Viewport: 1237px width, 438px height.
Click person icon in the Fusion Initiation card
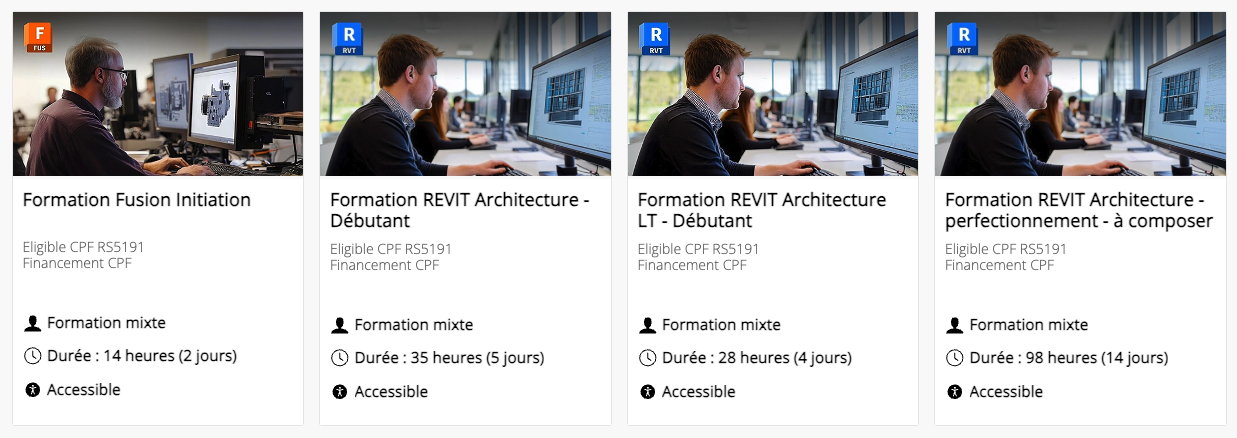tap(32, 323)
